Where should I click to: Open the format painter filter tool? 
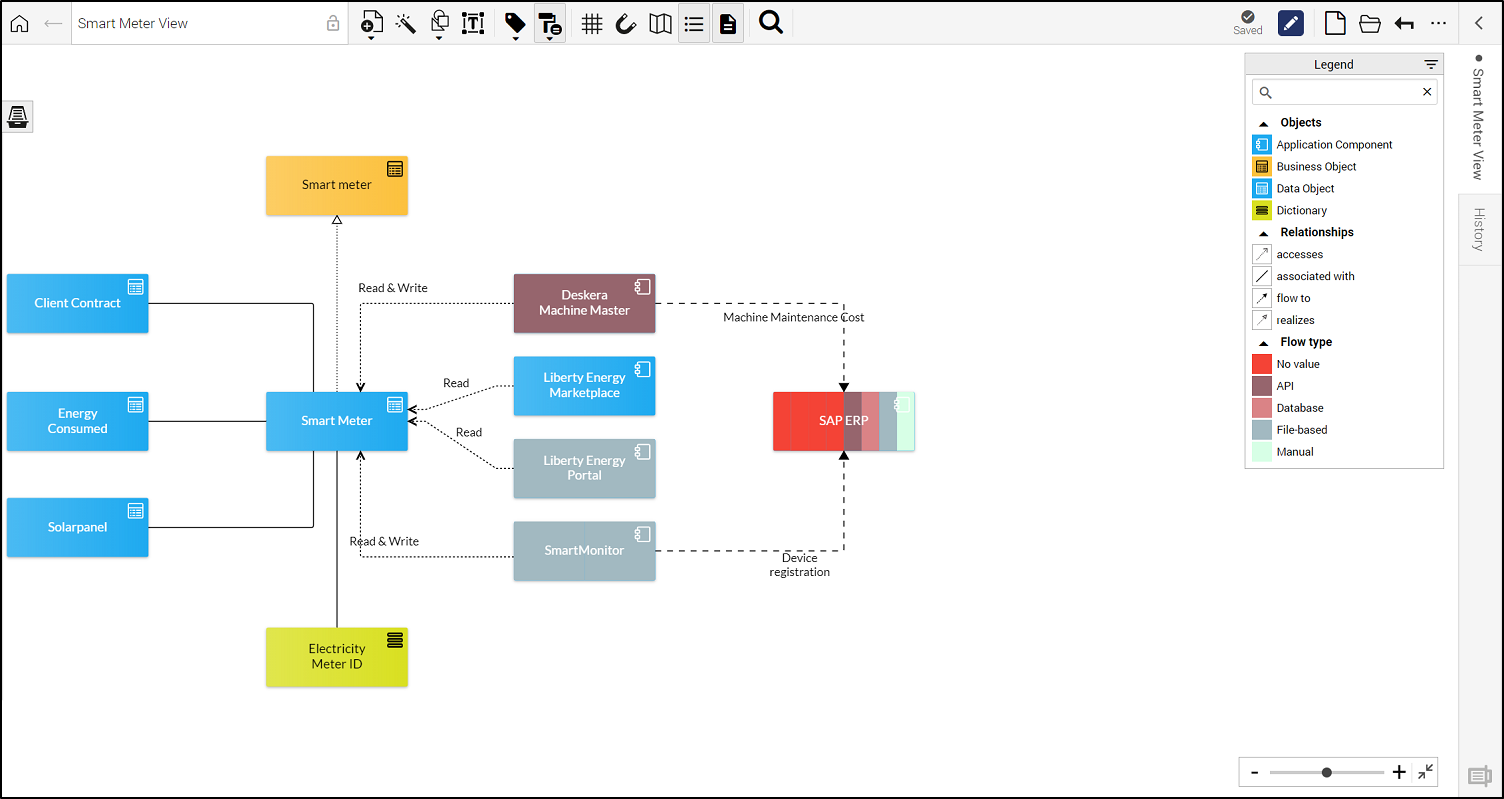click(x=550, y=24)
